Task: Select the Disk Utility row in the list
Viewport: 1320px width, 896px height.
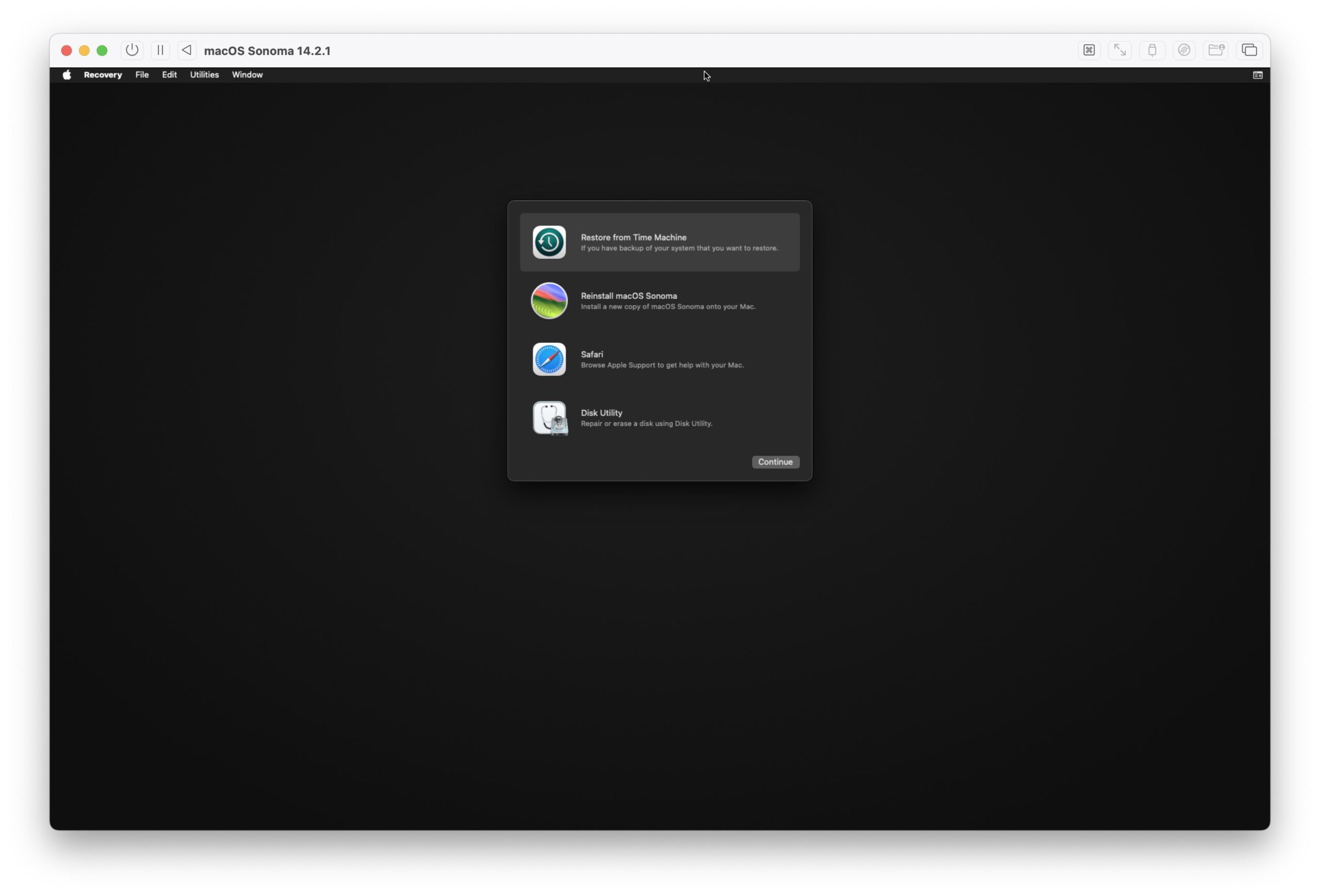Action: click(x=659, y=418)
